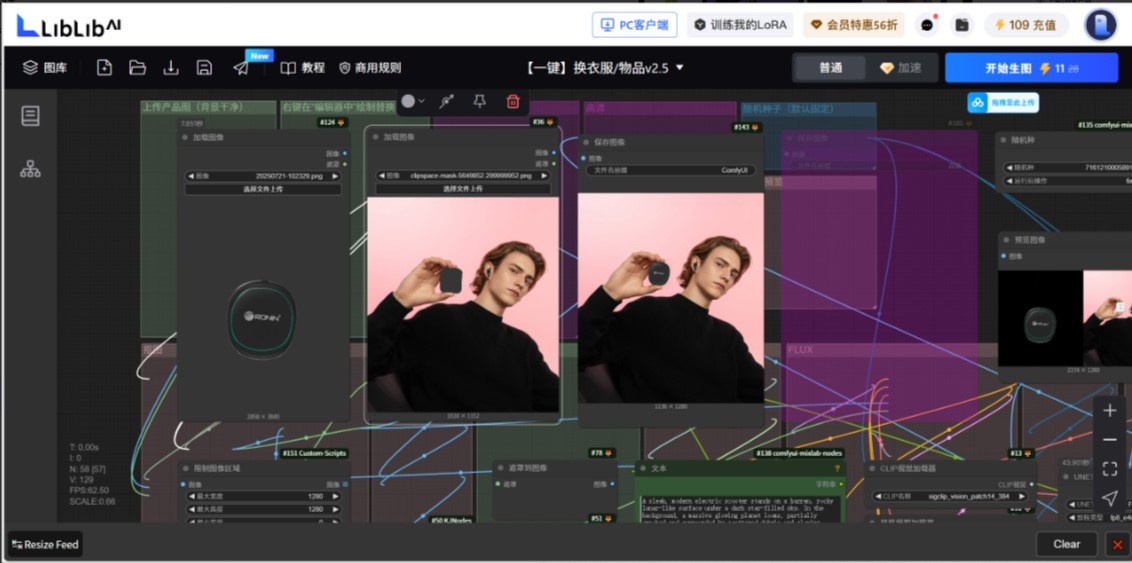The image size is (1132, 563).
Task: Open 训练我的LoRA
Action: coord(740,25)
